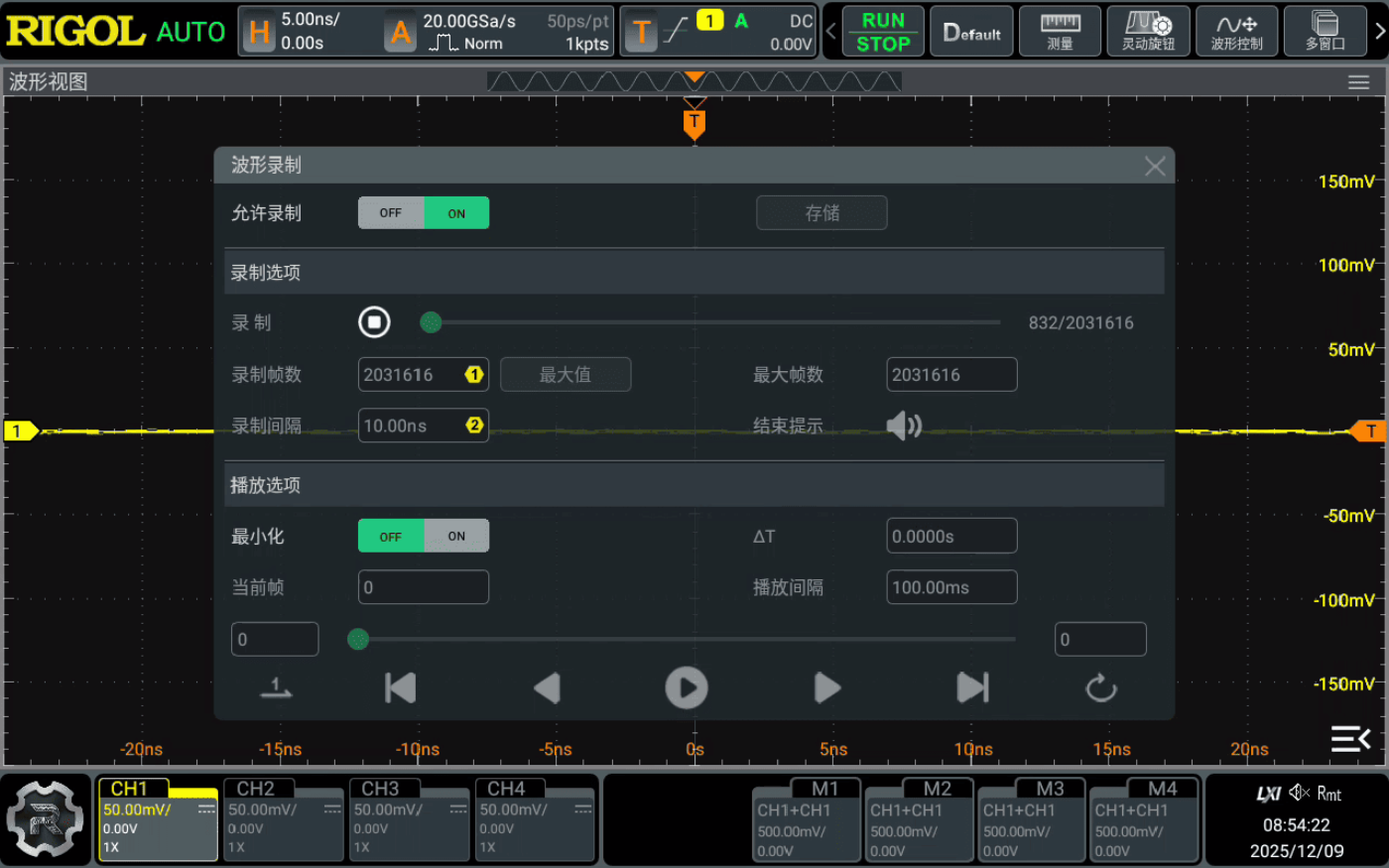
Task: Select the M1 math channel tab
Action: [806, 819]
